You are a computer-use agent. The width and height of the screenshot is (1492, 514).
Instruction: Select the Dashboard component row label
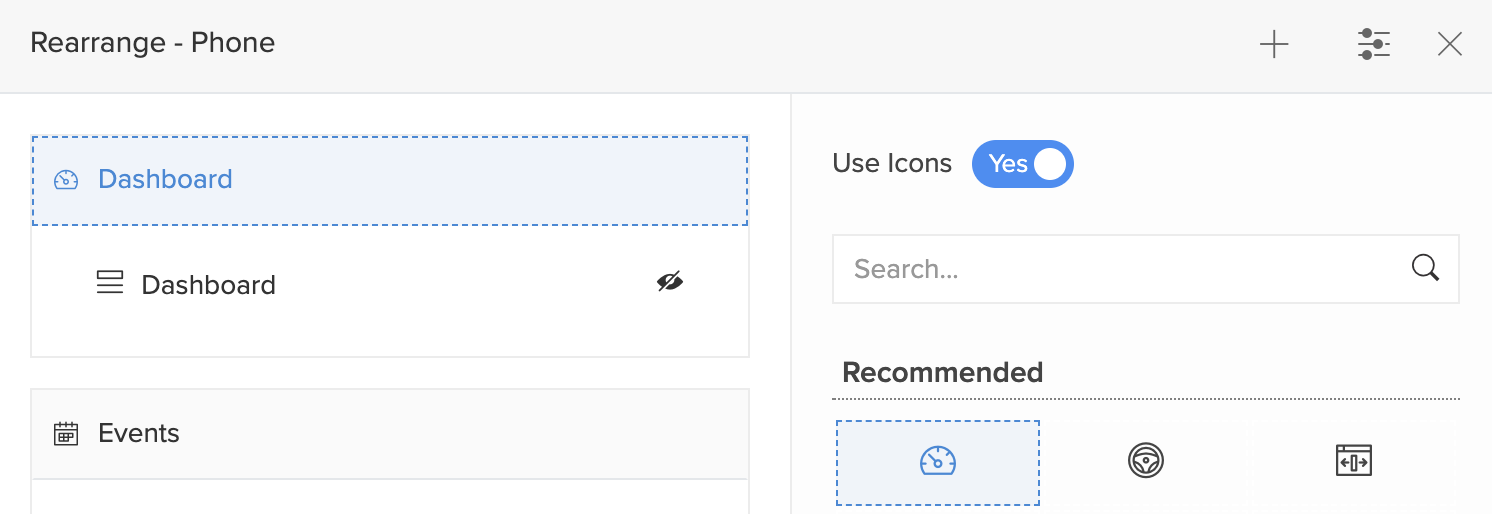(208, 285)
